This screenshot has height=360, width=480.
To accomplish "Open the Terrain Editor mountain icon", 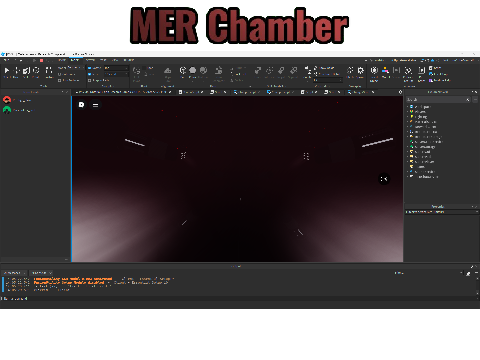I will 168,70.
